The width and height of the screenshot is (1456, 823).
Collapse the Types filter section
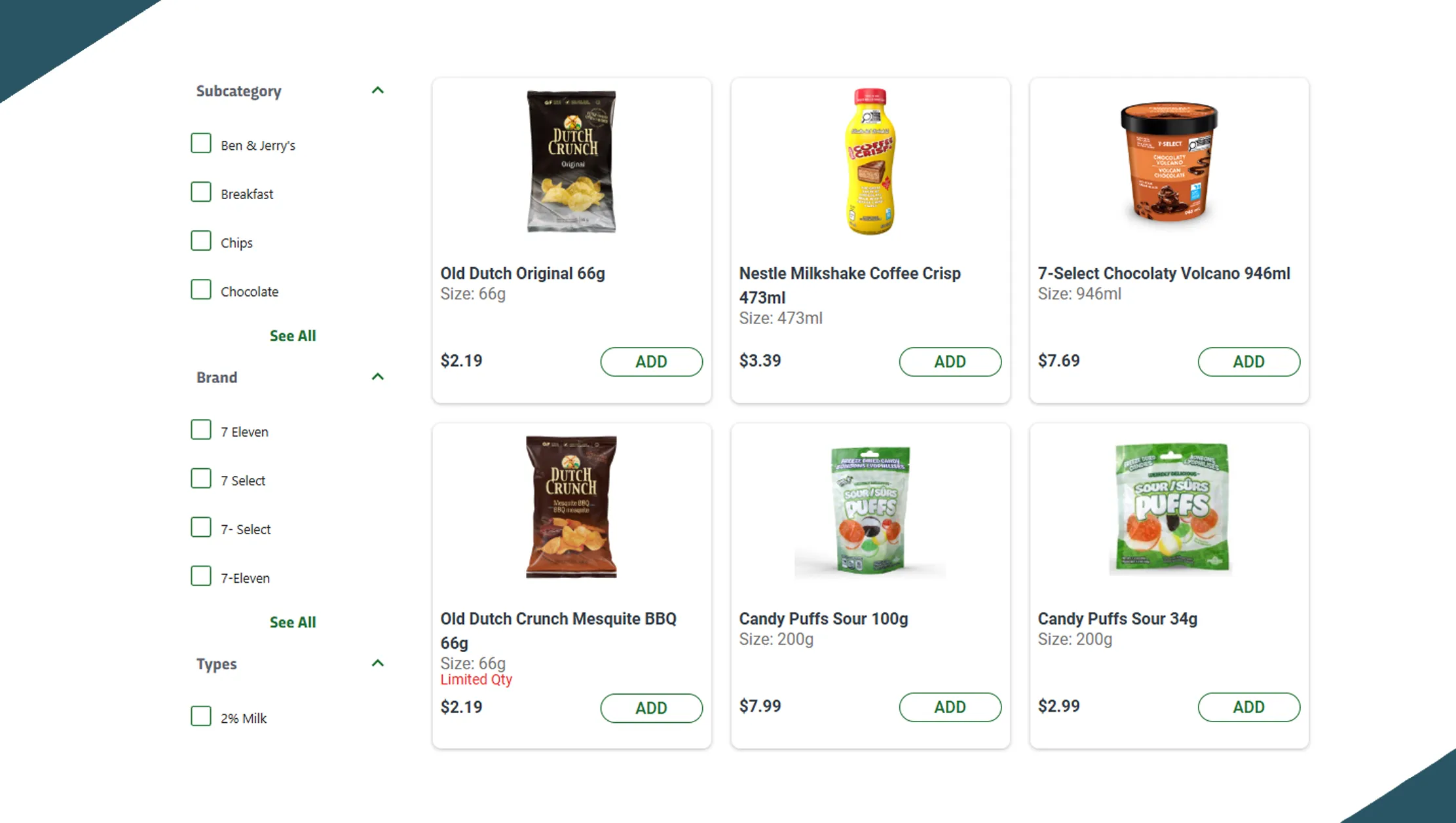pos(378,663)
